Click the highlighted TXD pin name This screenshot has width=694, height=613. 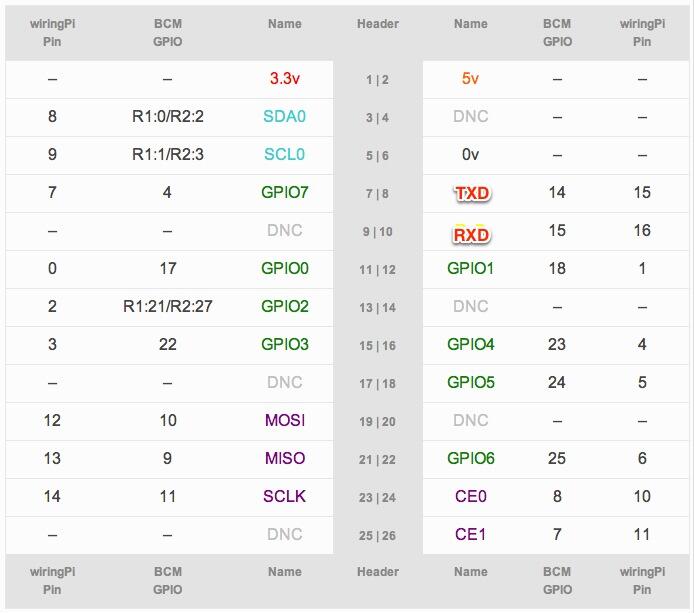472,193
